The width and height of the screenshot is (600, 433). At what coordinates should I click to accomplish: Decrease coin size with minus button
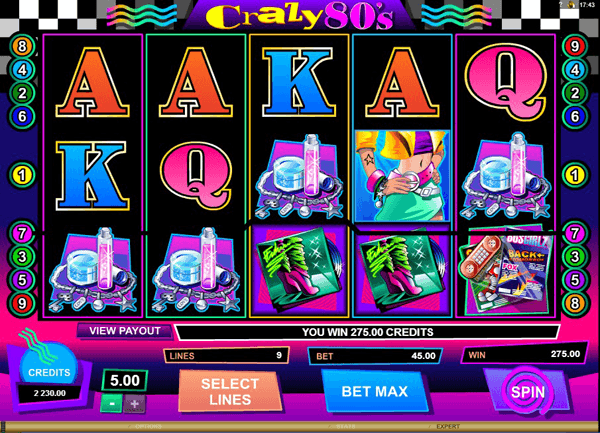pyautogui.click(x=111, y=404)
